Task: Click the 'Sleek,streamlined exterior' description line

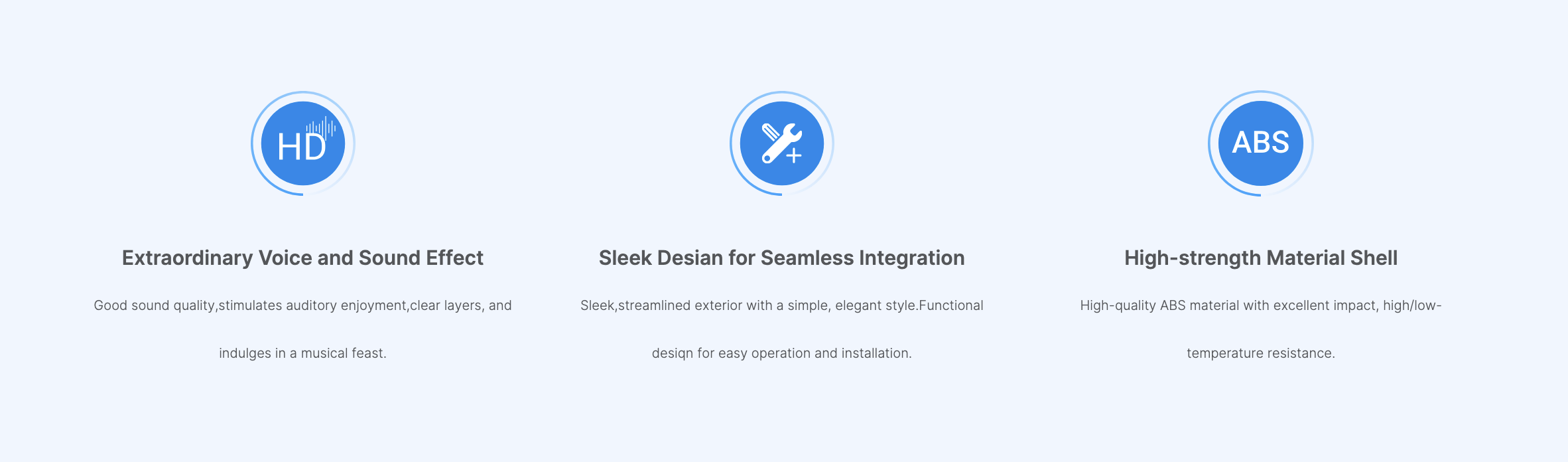Action: [x=781, y=305]
